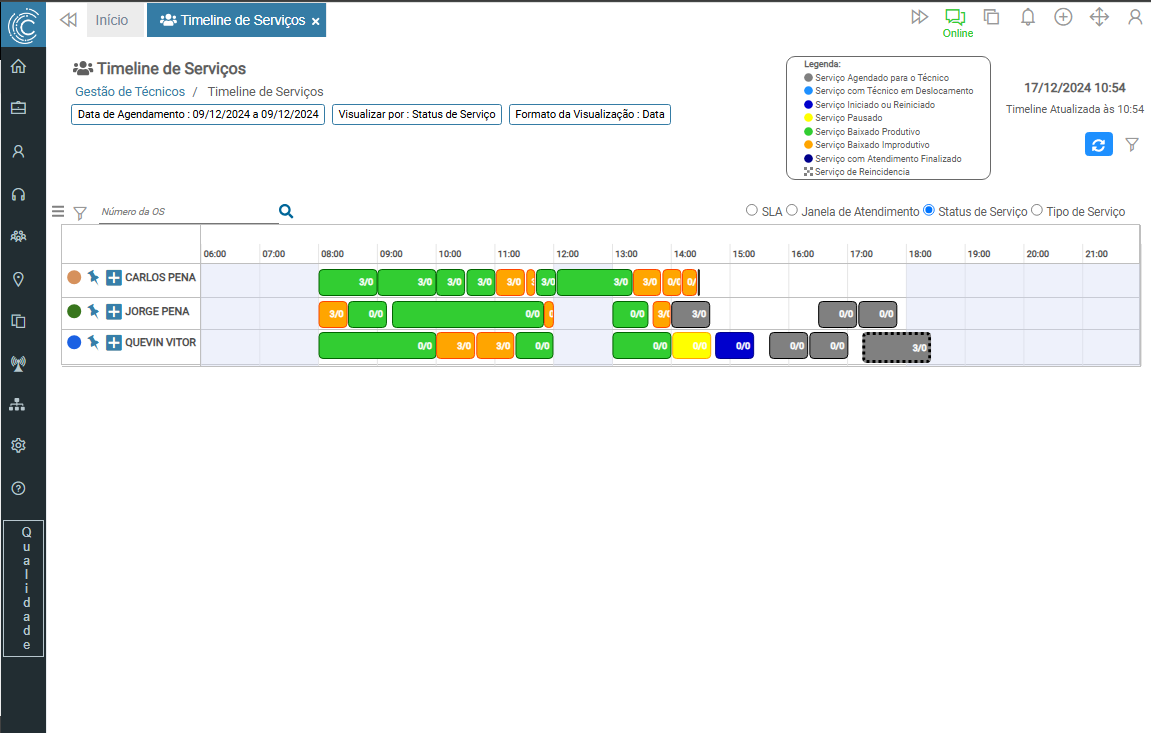Open the headset support icon in sidebar
This screenshot has width=1151, height=733.
pyautogui.click(x=18, y=194)
